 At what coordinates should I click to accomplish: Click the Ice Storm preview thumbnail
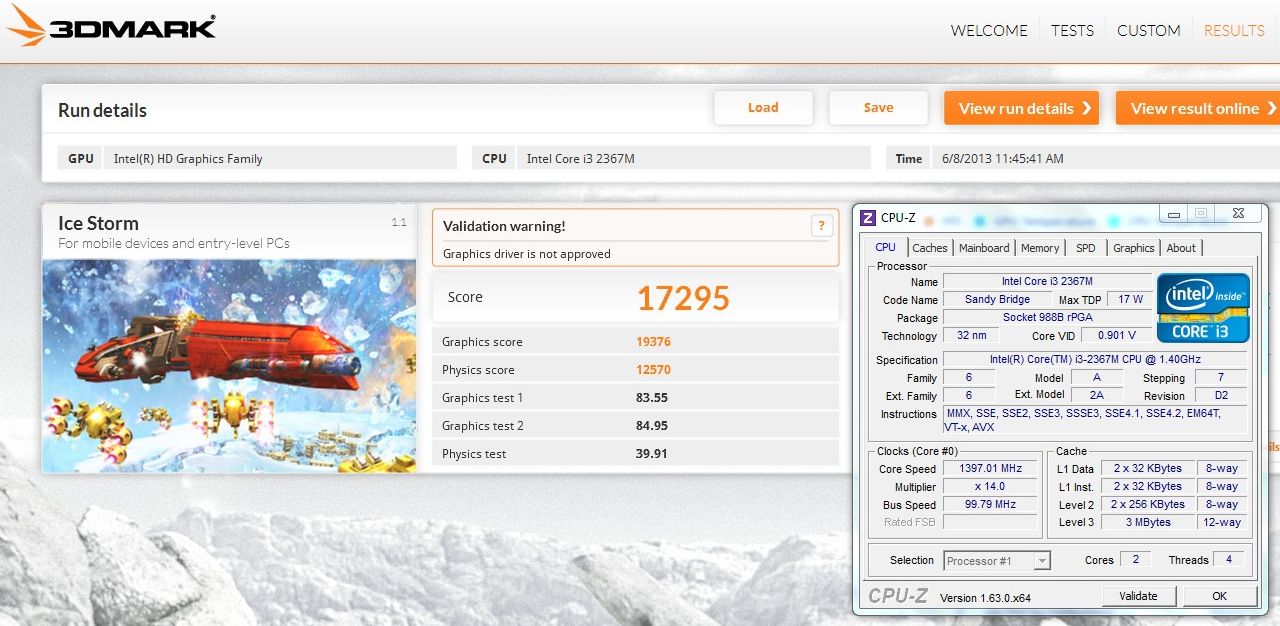pos(229,366)
